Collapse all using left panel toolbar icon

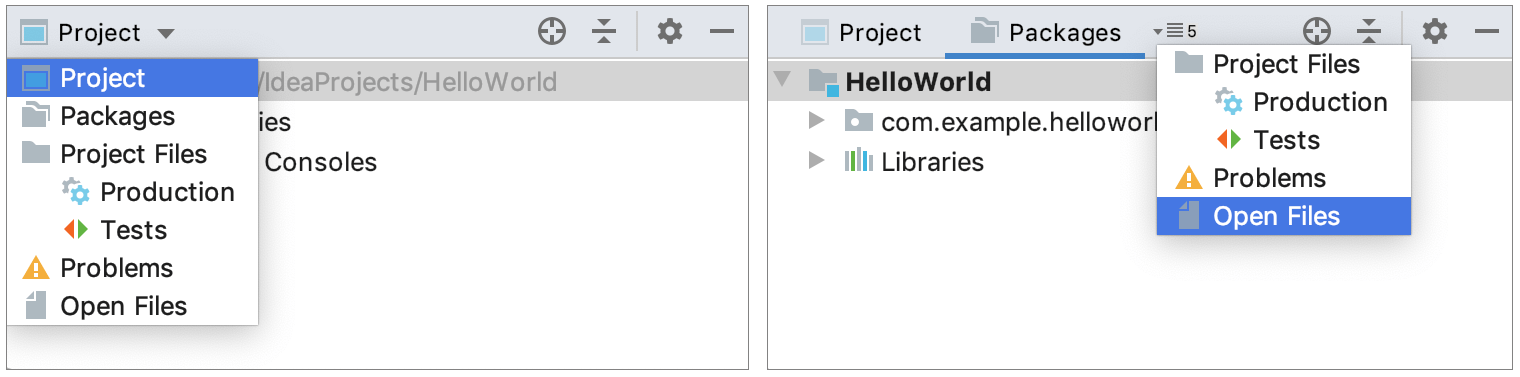click(604, 32)
